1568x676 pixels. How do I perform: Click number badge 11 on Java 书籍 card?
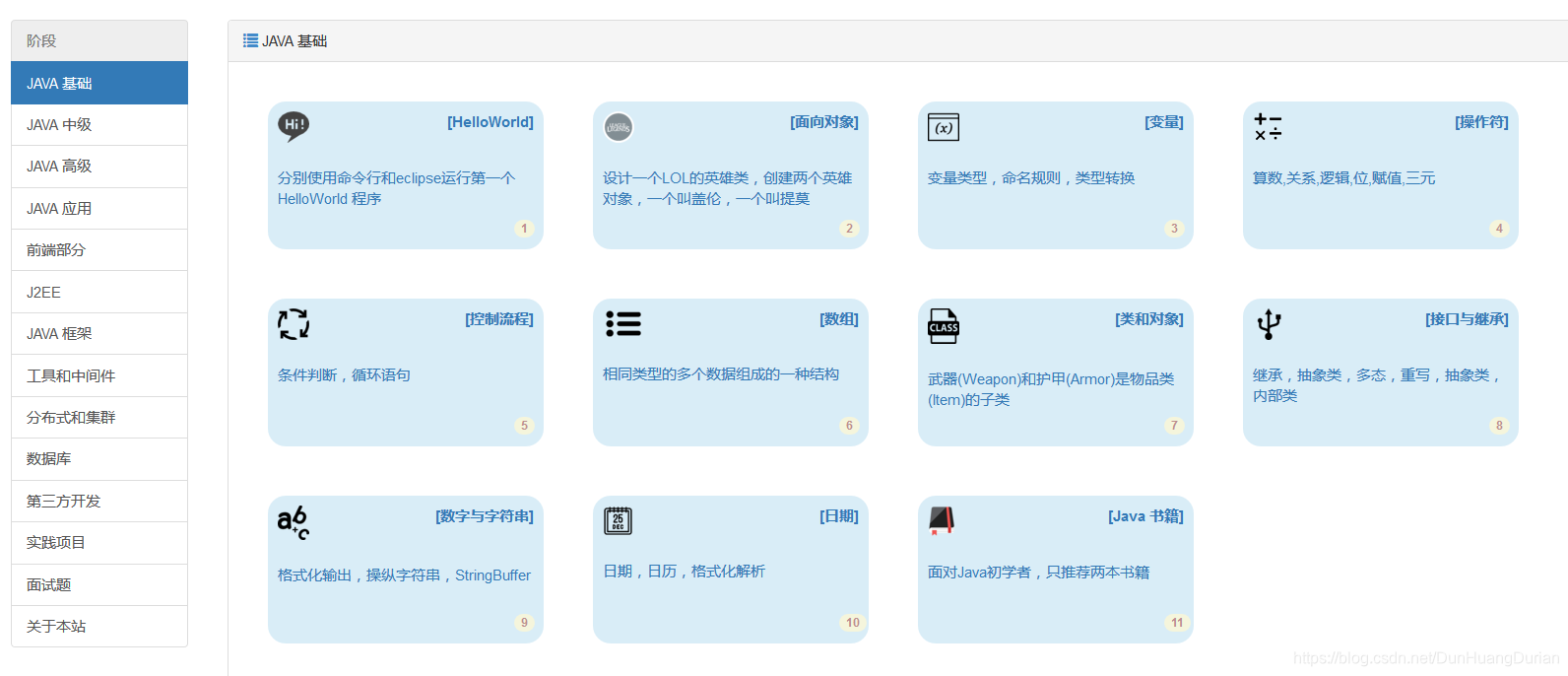coord(1177,623)
